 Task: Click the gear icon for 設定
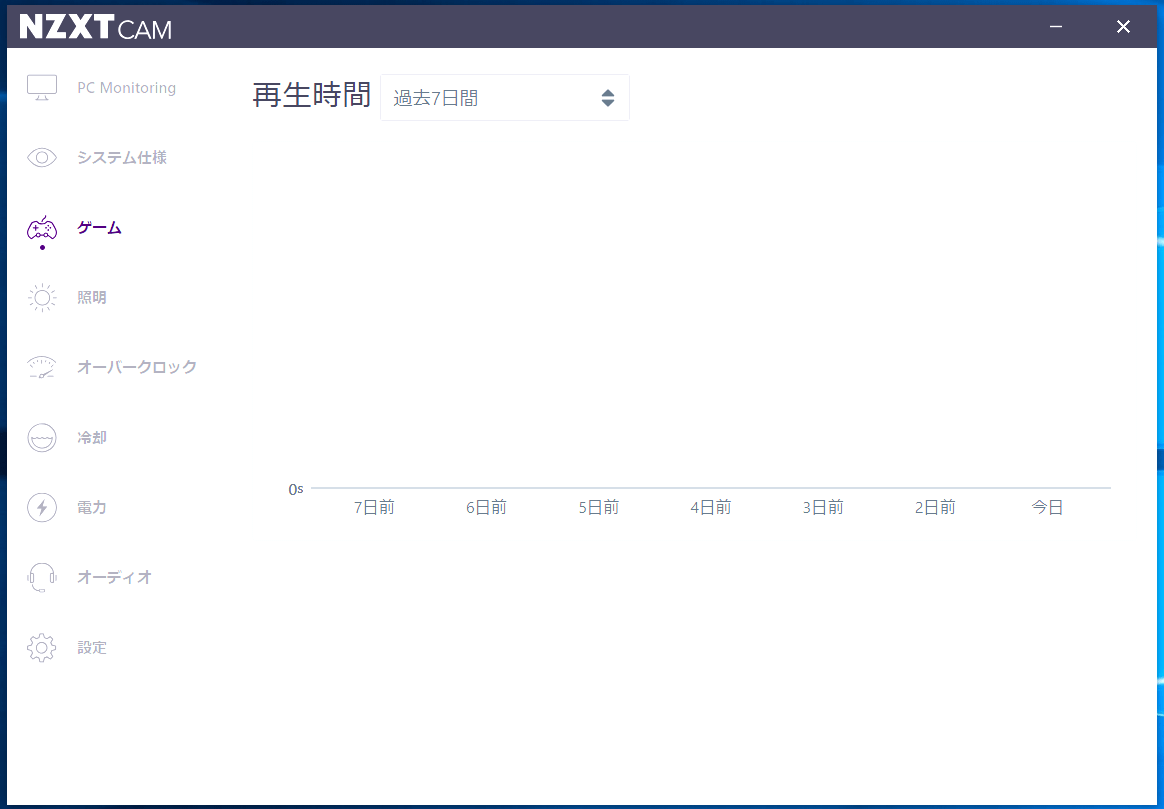[x=42, y=647]
